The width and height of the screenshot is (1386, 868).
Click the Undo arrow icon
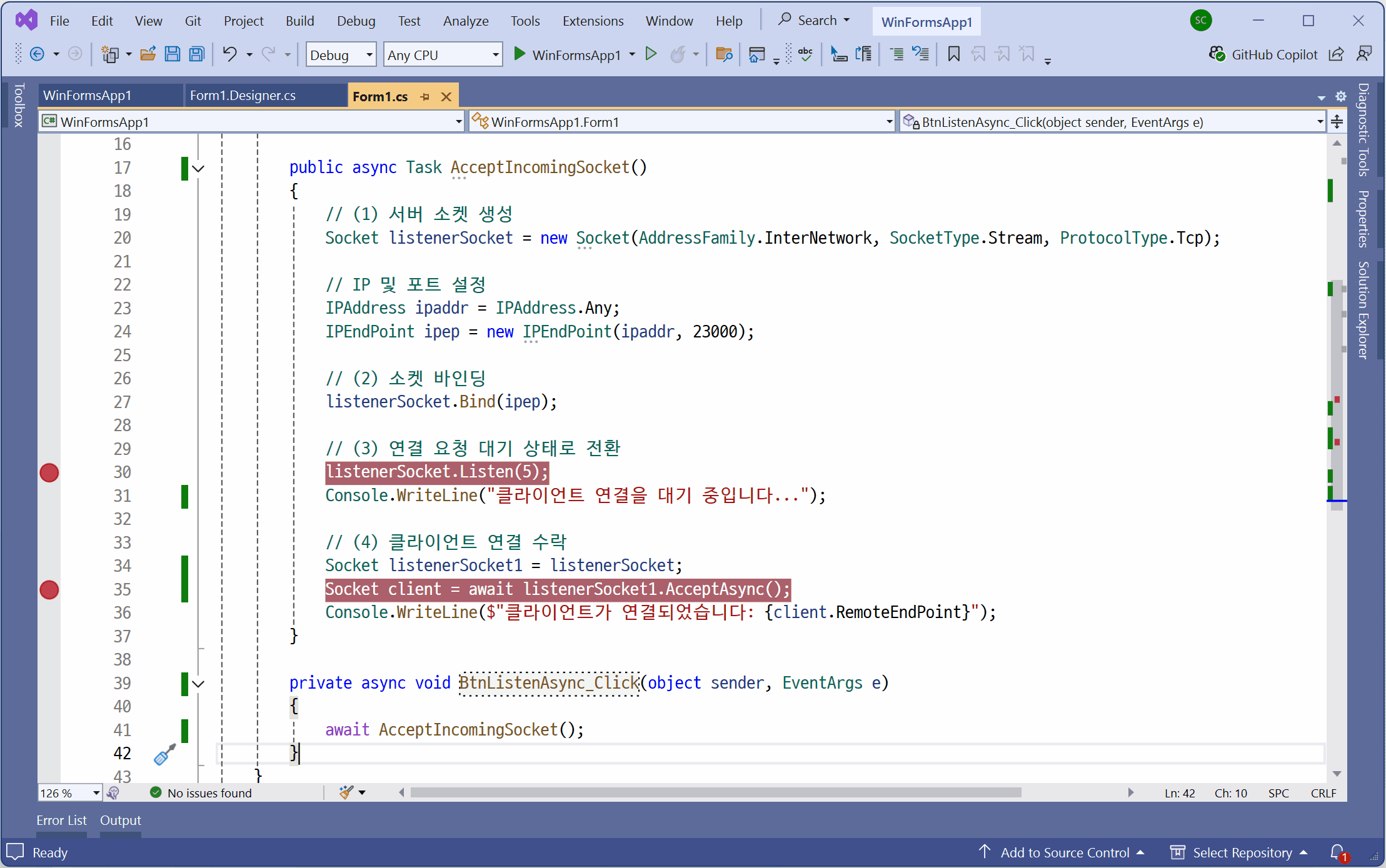[x=229, y=54]
